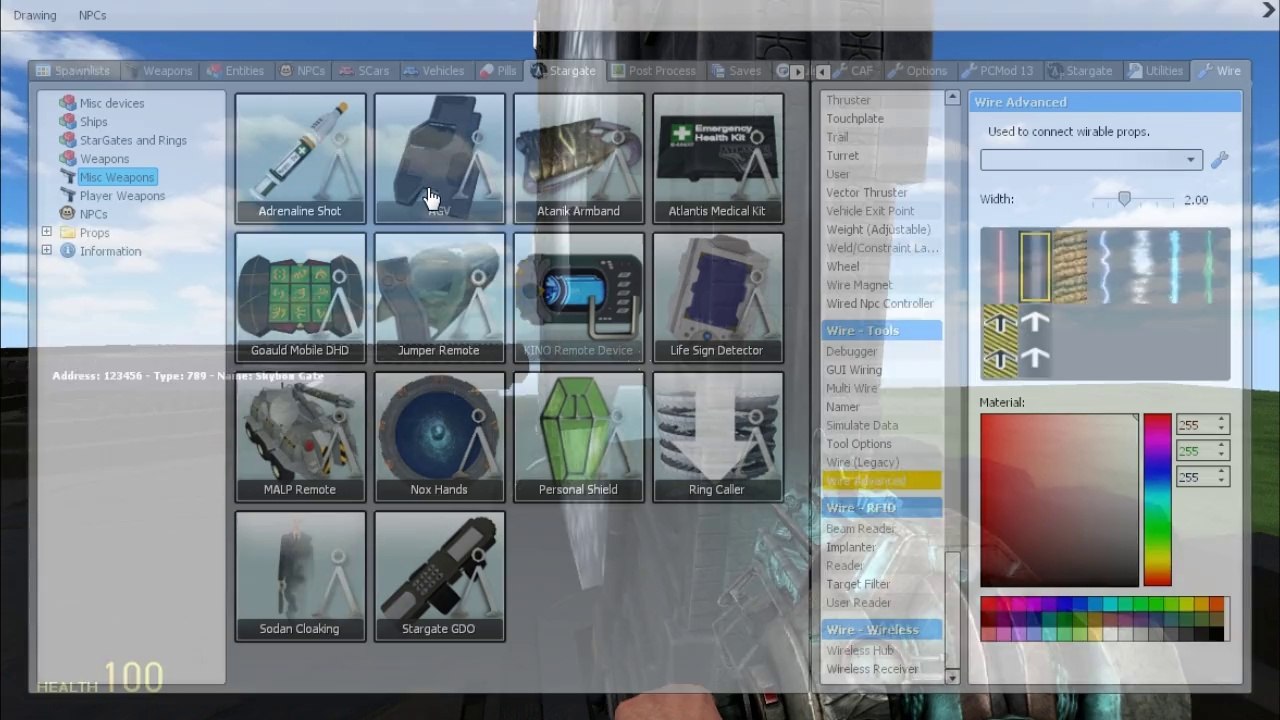Switch to the Saves tab
This screenshot has height=720, width=1280.
point(737,71)
